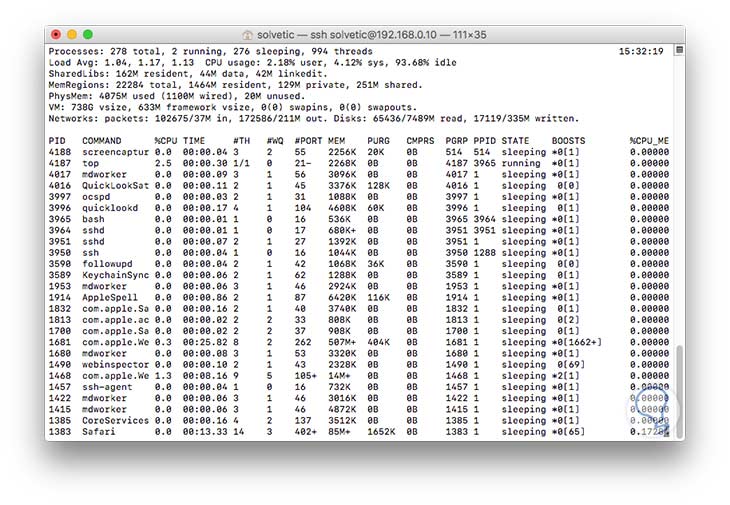730x505 pixels.
Task: Select the 'ssh' process with PID 3950
Action: 90,253
